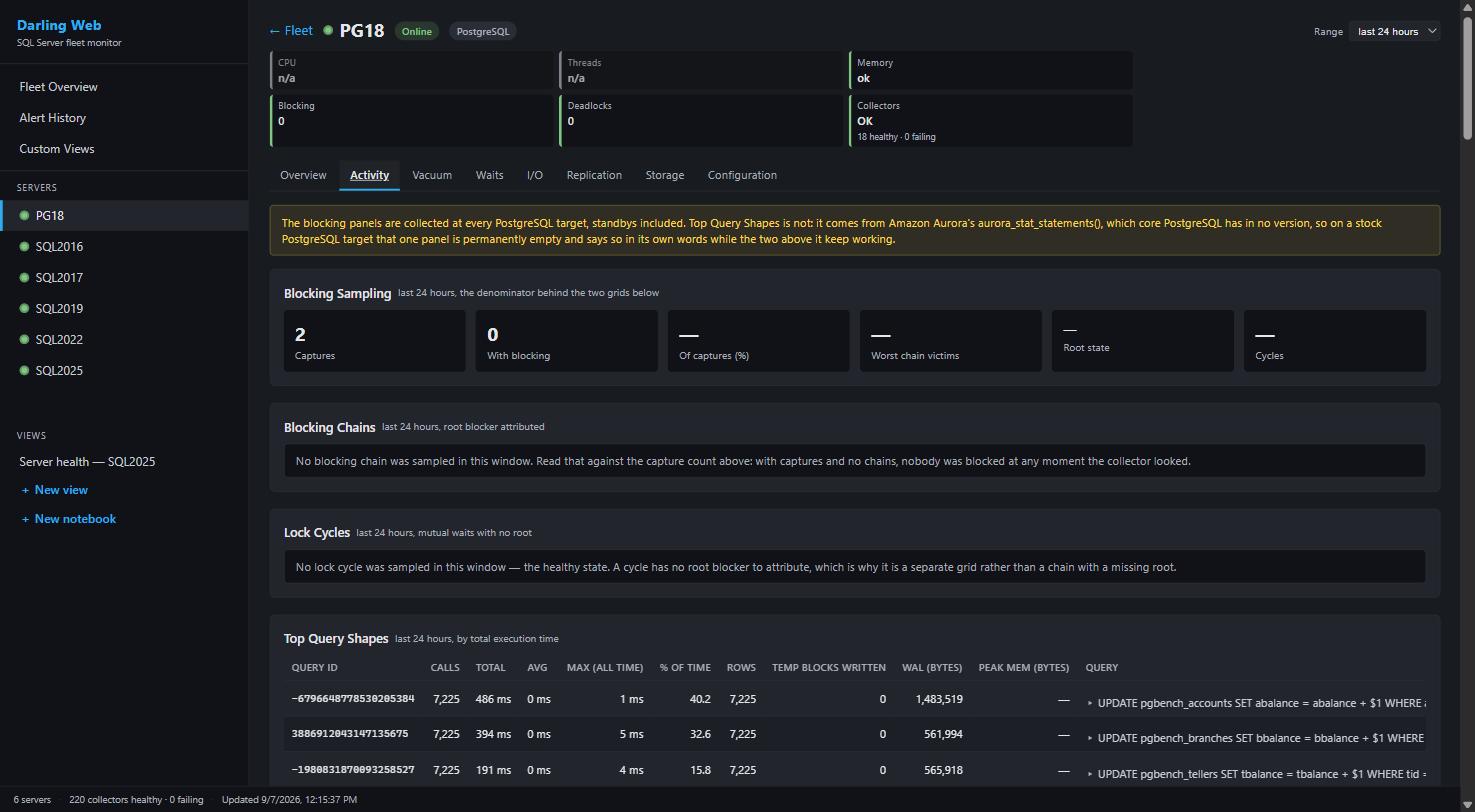Open the Vacuum tab
The image size is (1475, 812).
click(432, 175)
